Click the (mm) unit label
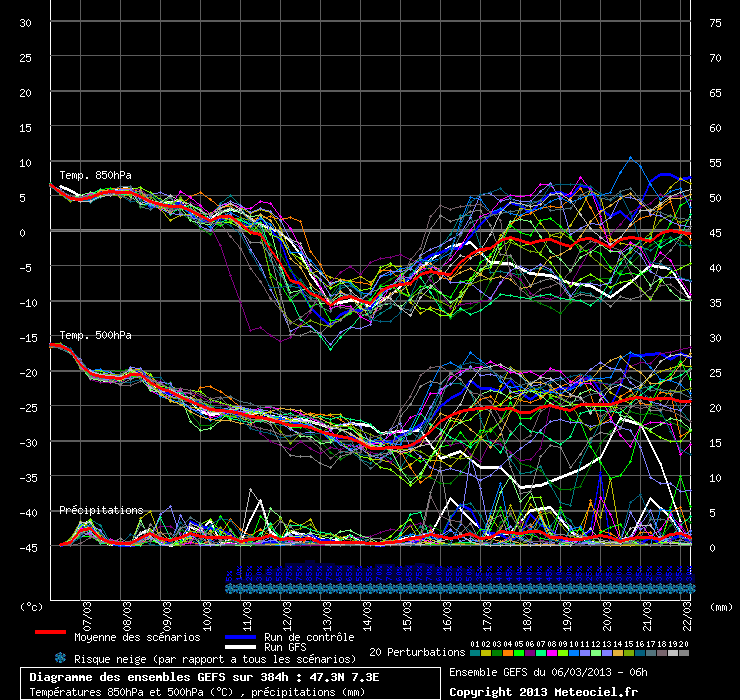The width and height of the screenshot is (740, 700). (722, 606)
